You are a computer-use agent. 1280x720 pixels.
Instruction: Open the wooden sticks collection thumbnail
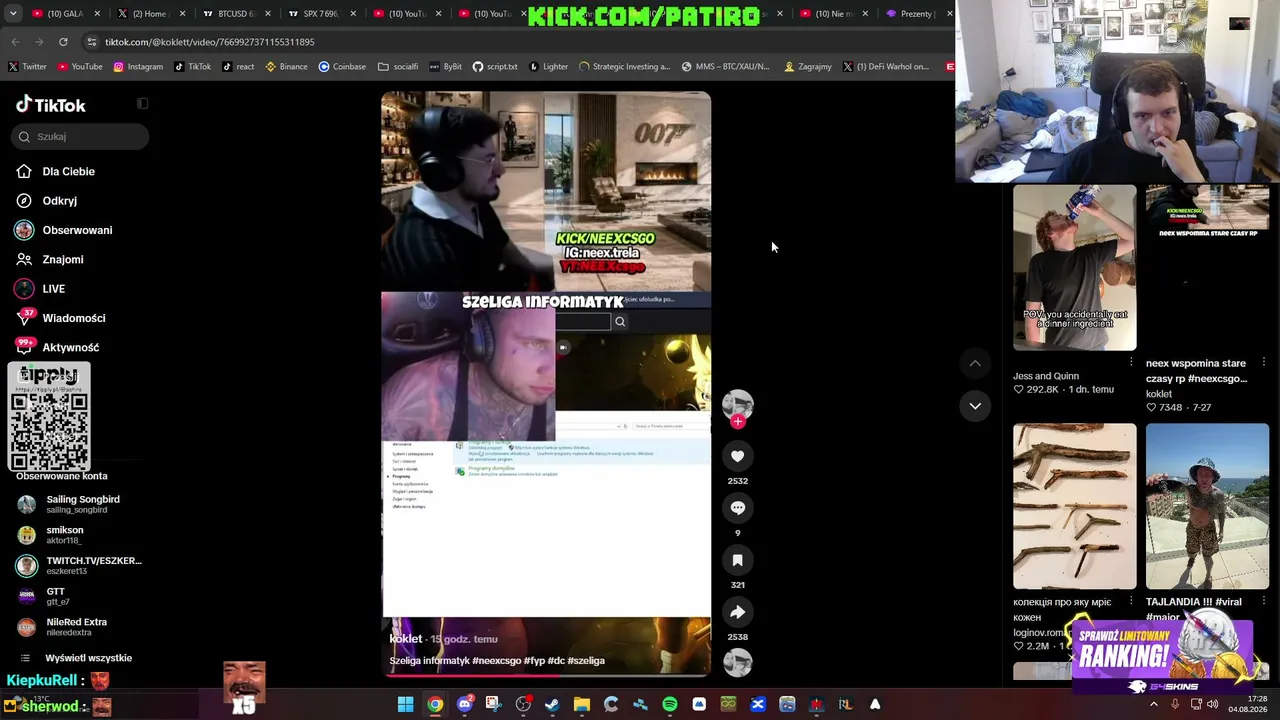coord(1075,506)
